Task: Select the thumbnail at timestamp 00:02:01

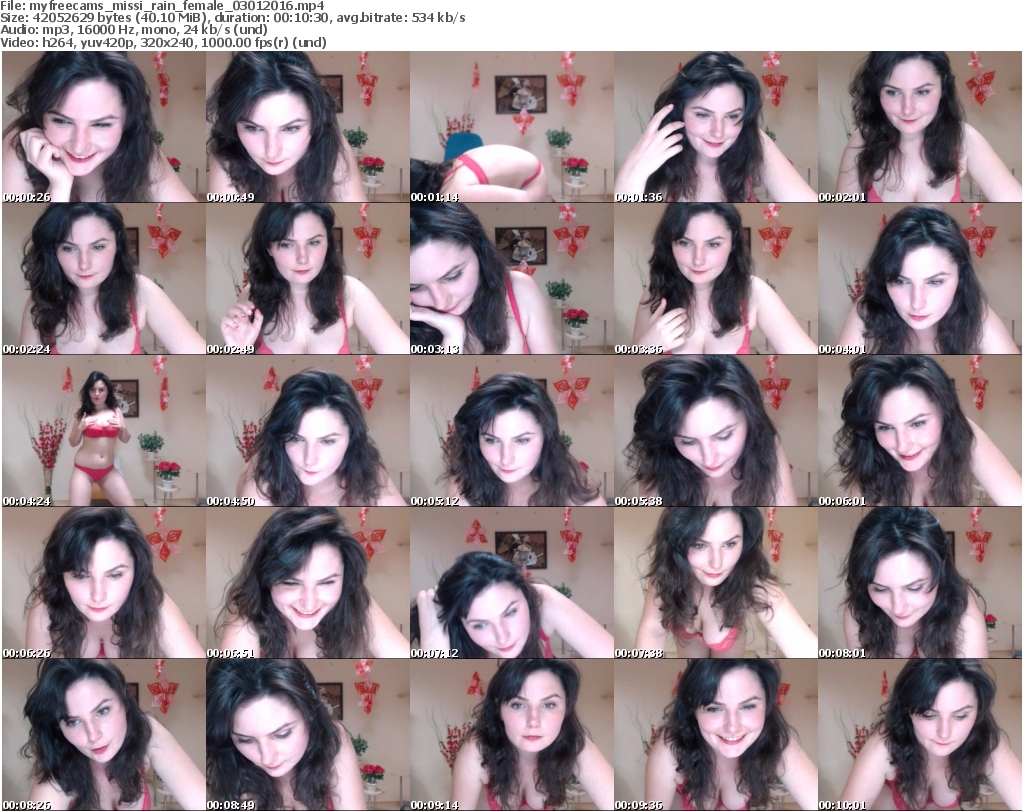Action: [920, 127]
